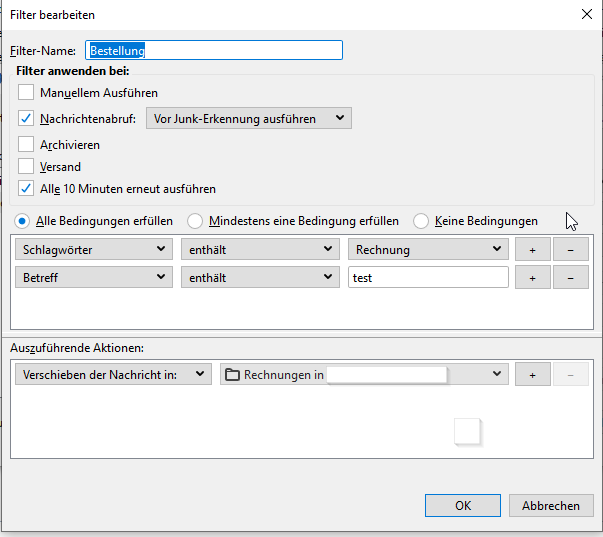
Task: Expand Verschieben der Nachricht in dropdown
Action: 113,375
